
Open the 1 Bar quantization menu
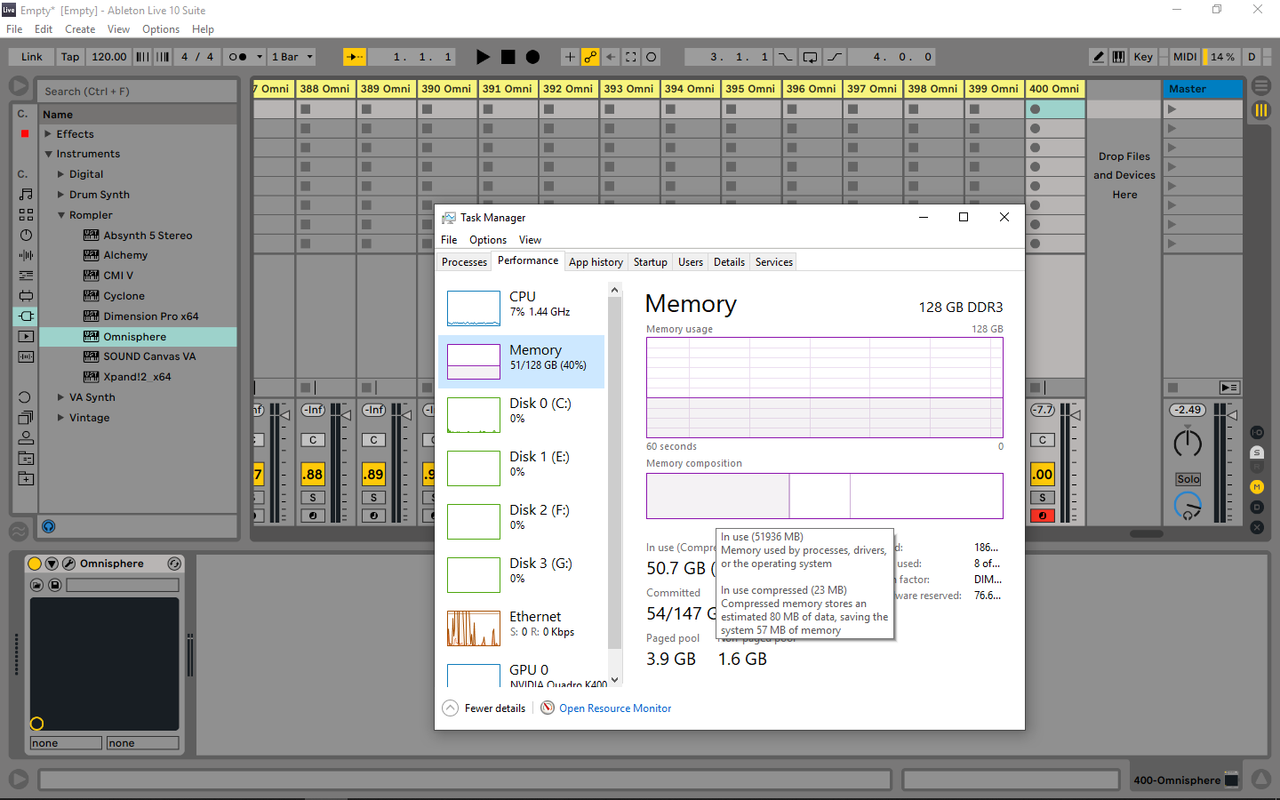[293, 57]
